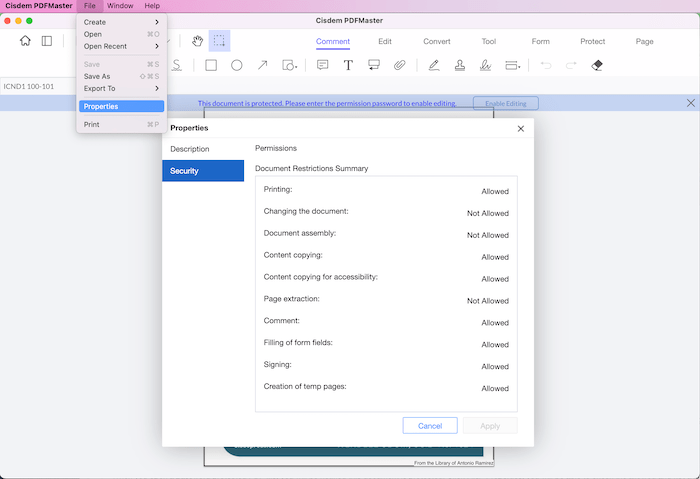700x479 pixels.
Task: Click 'Signing:' permission label
Action: click(x=277, y=364)
